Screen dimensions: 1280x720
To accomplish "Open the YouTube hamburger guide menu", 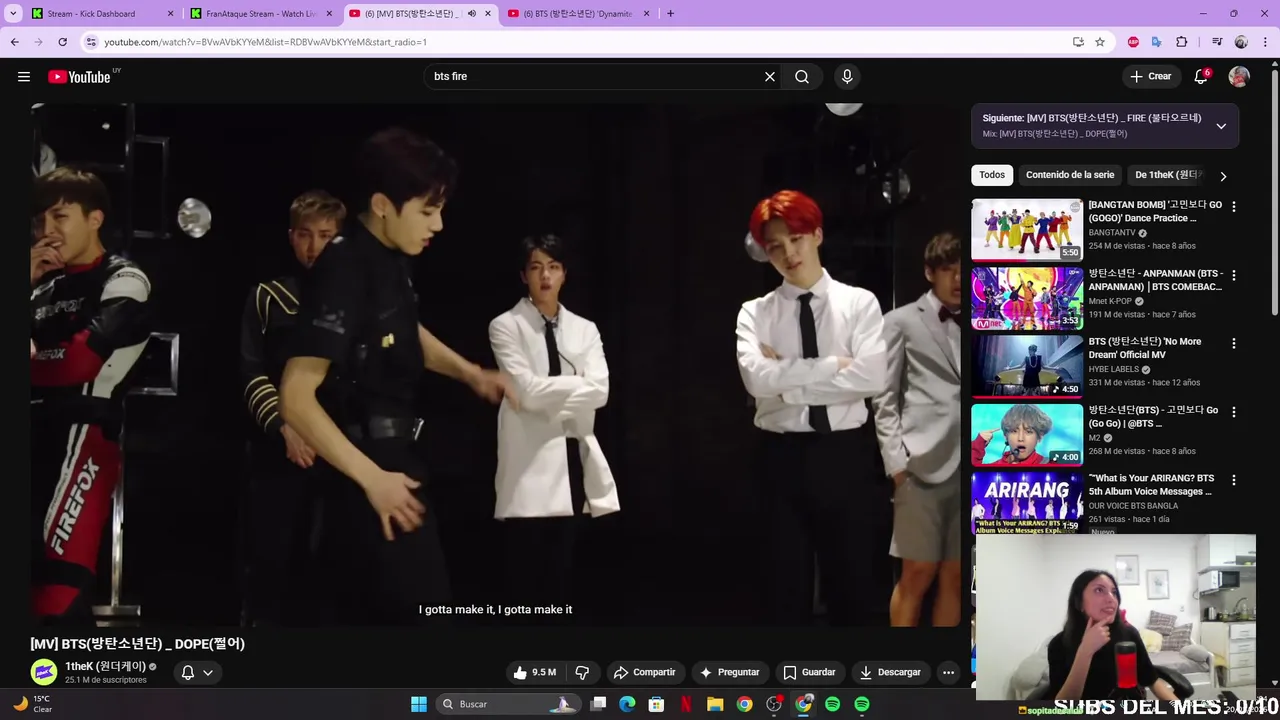I will click(x=24, y=77).
